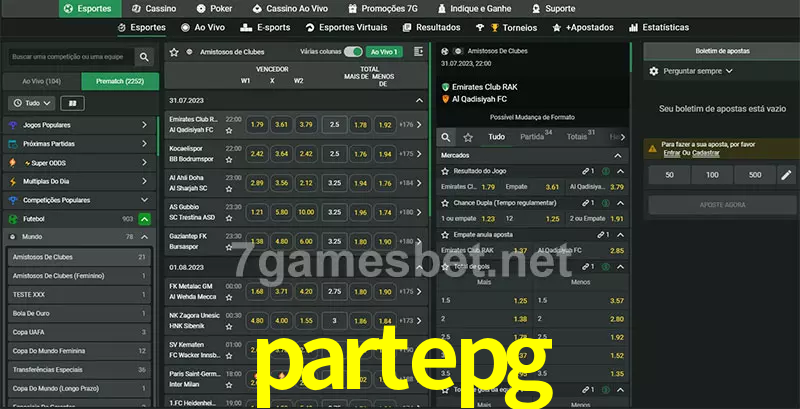Open the Estatísticas navigation item
The height and width of the screenshot is (409, 800).
(659, 28)
